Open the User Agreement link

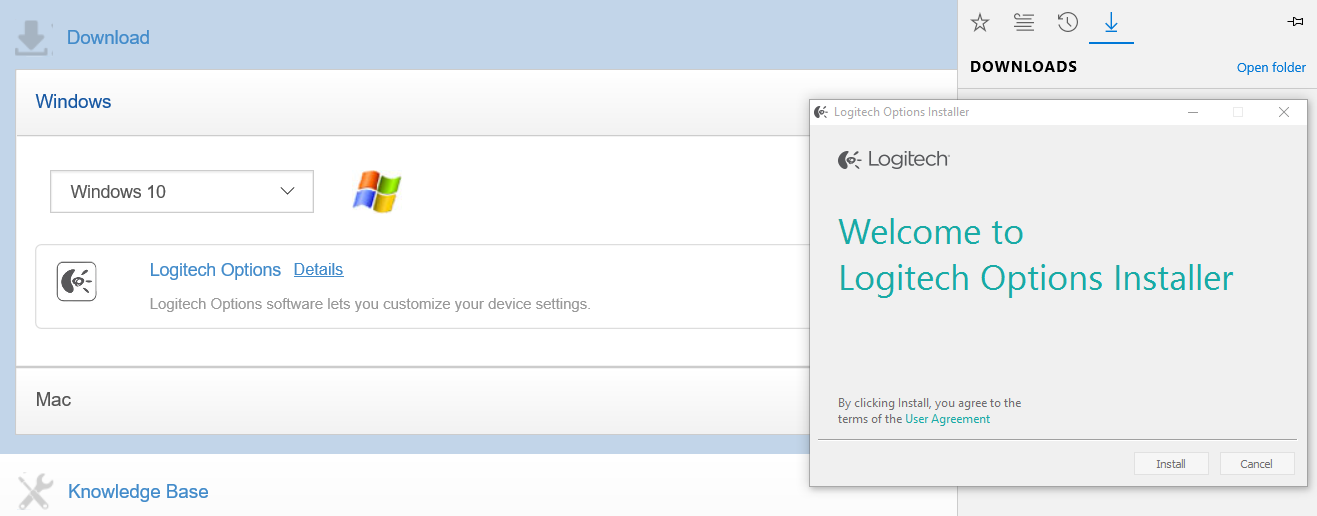pyautogui.click(x=947, y=419)
